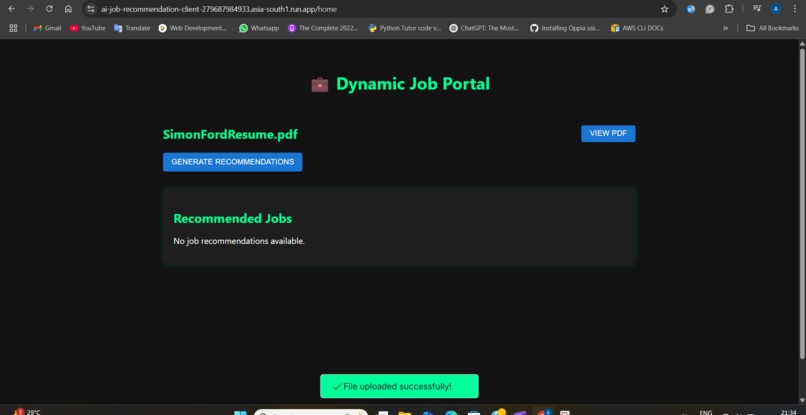This screenshot has width=806, height=415.
Task: Open the Extensions puzzle icon
Action: (x=729, y=9)
